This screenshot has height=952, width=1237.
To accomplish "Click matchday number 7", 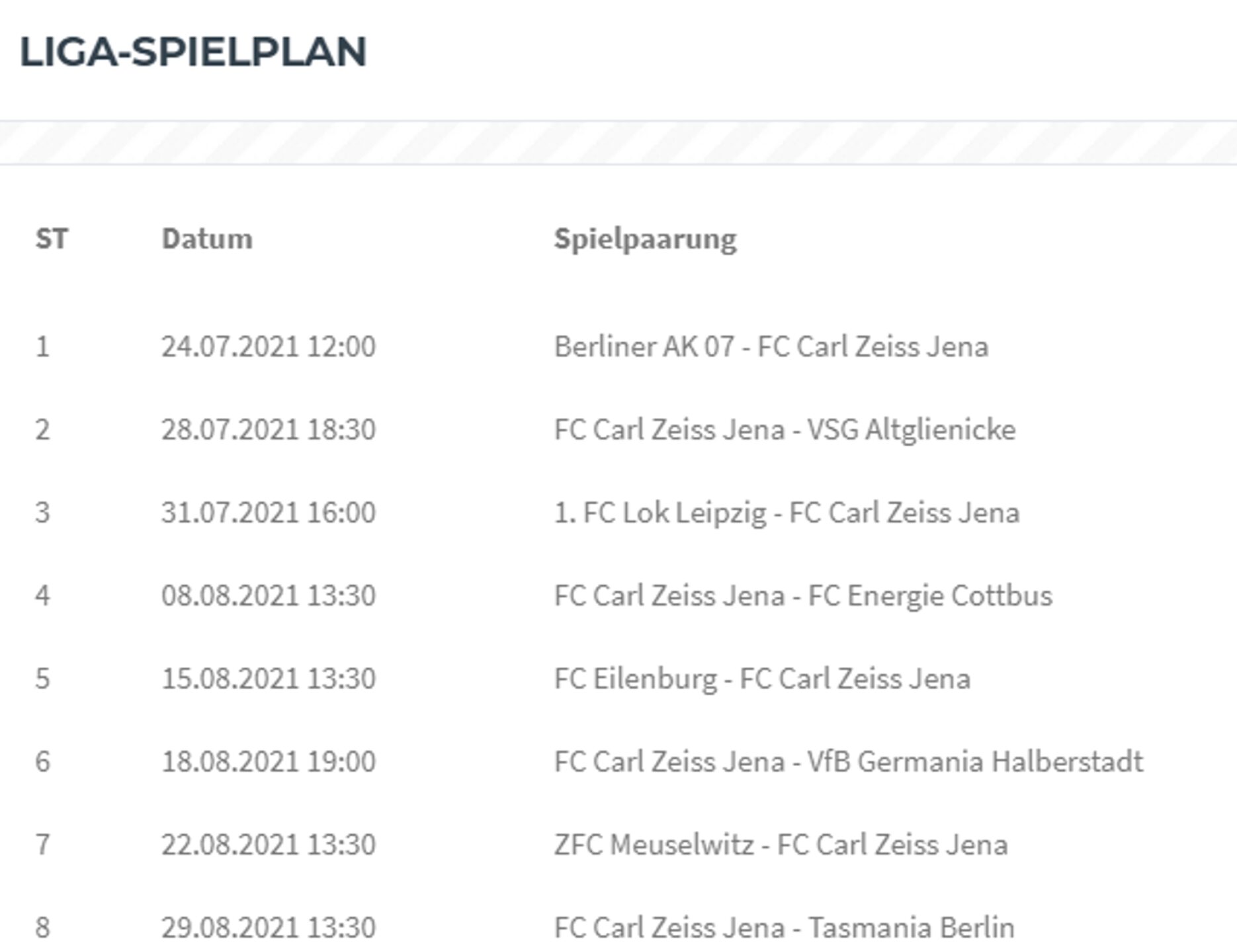I will point(42,845).
